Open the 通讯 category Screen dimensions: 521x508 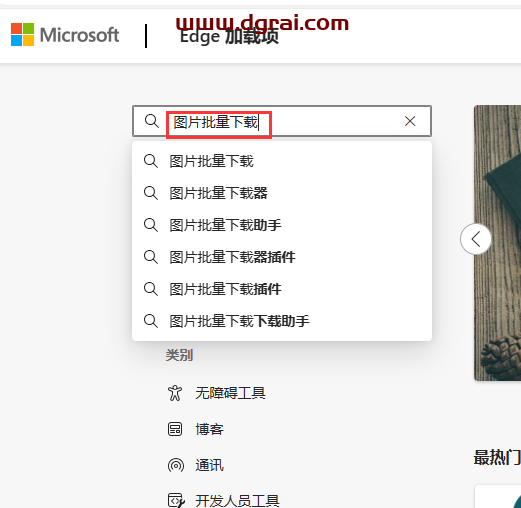point(209,465)
